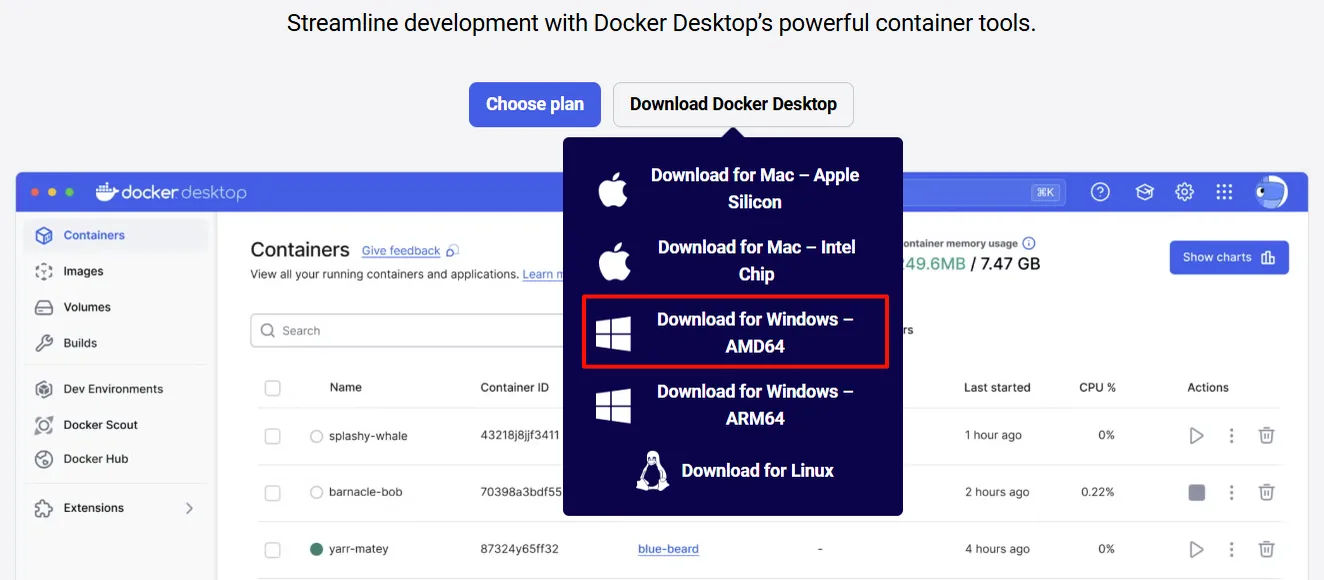
Task: Click the Windows logo beside AMD64
Action: click(613, 334)
